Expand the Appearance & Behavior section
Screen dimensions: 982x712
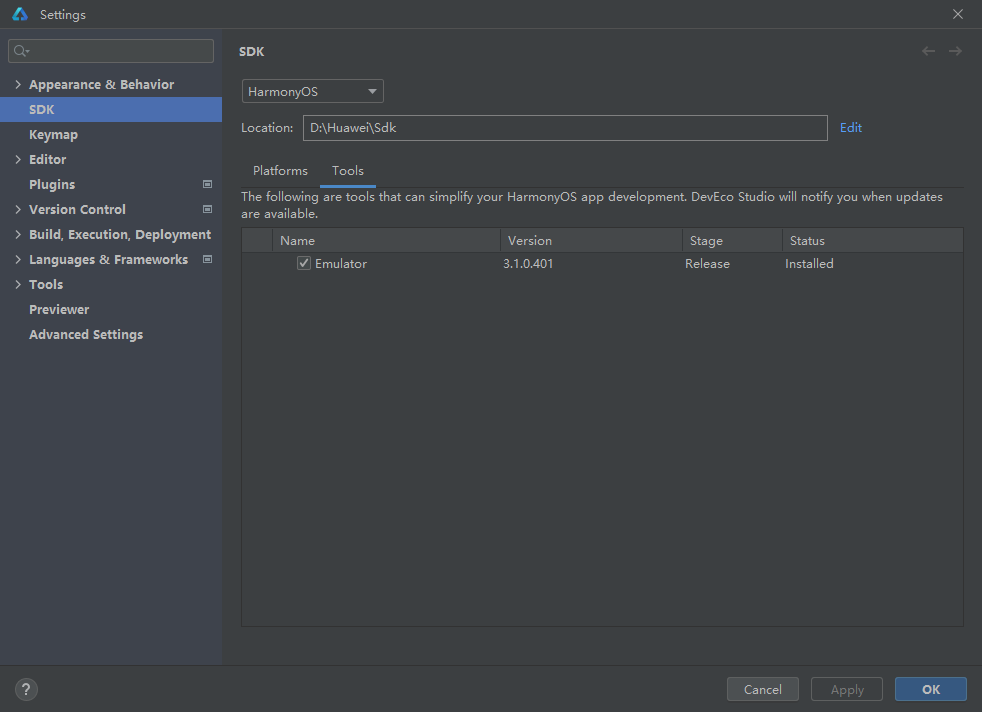point(18,84)
